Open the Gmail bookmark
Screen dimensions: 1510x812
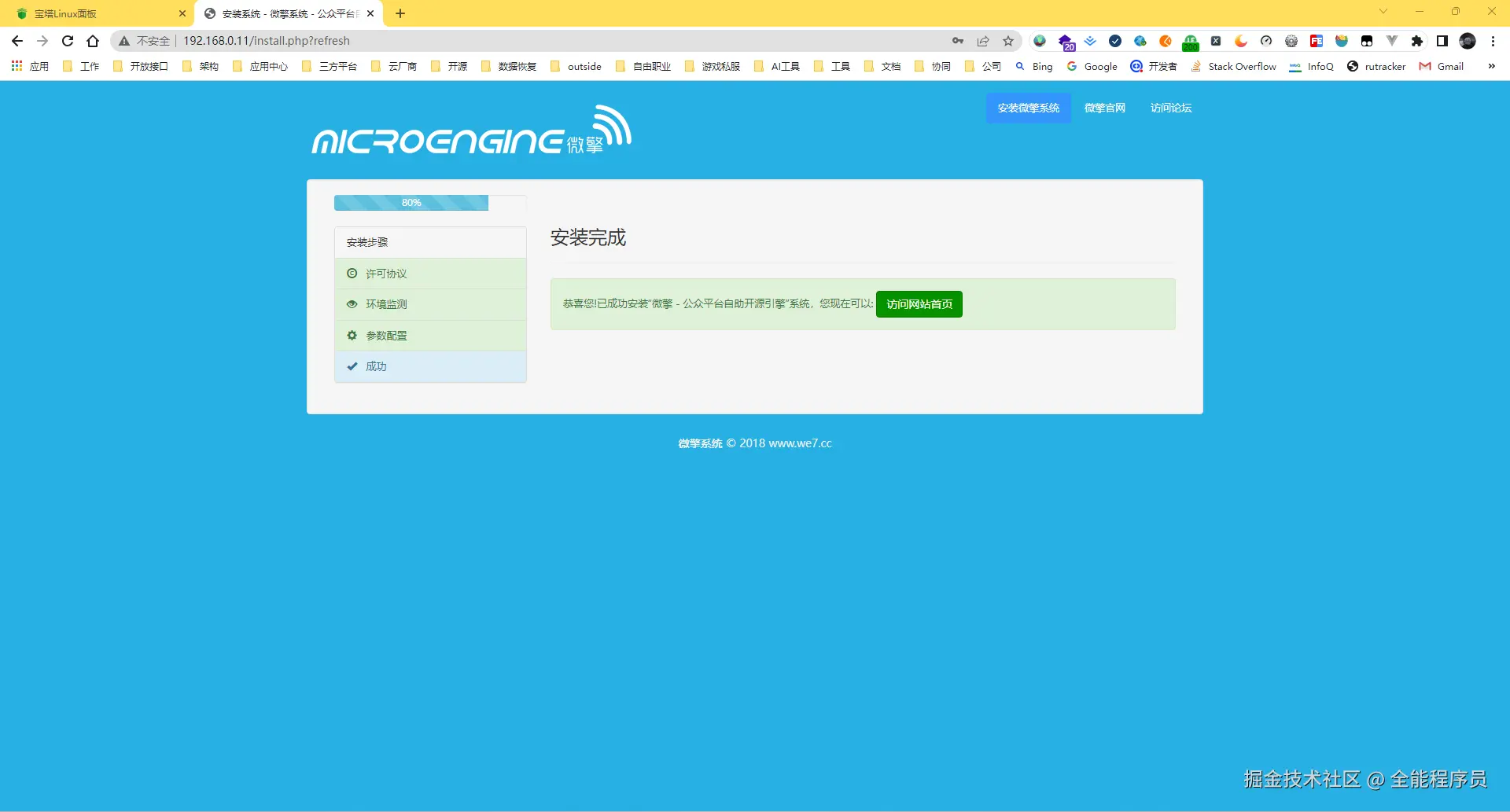[1441, 67]
